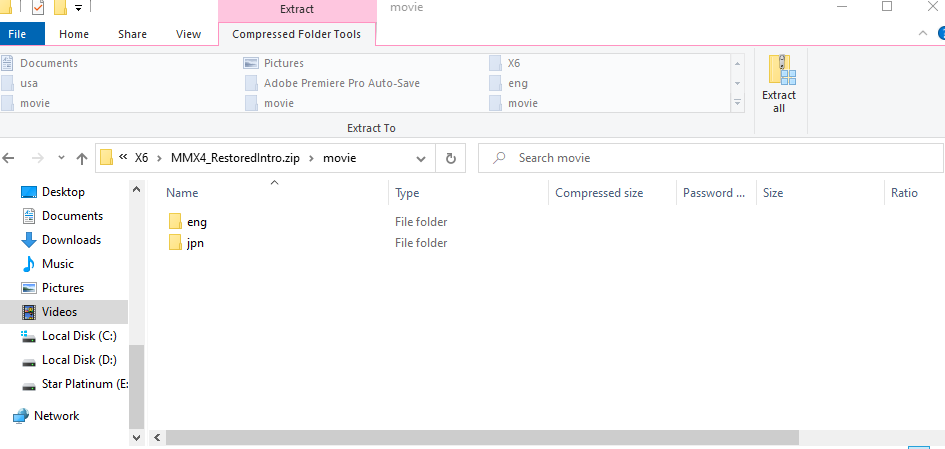Click the Properties checkmark icon in title bar

click(38, 8)
